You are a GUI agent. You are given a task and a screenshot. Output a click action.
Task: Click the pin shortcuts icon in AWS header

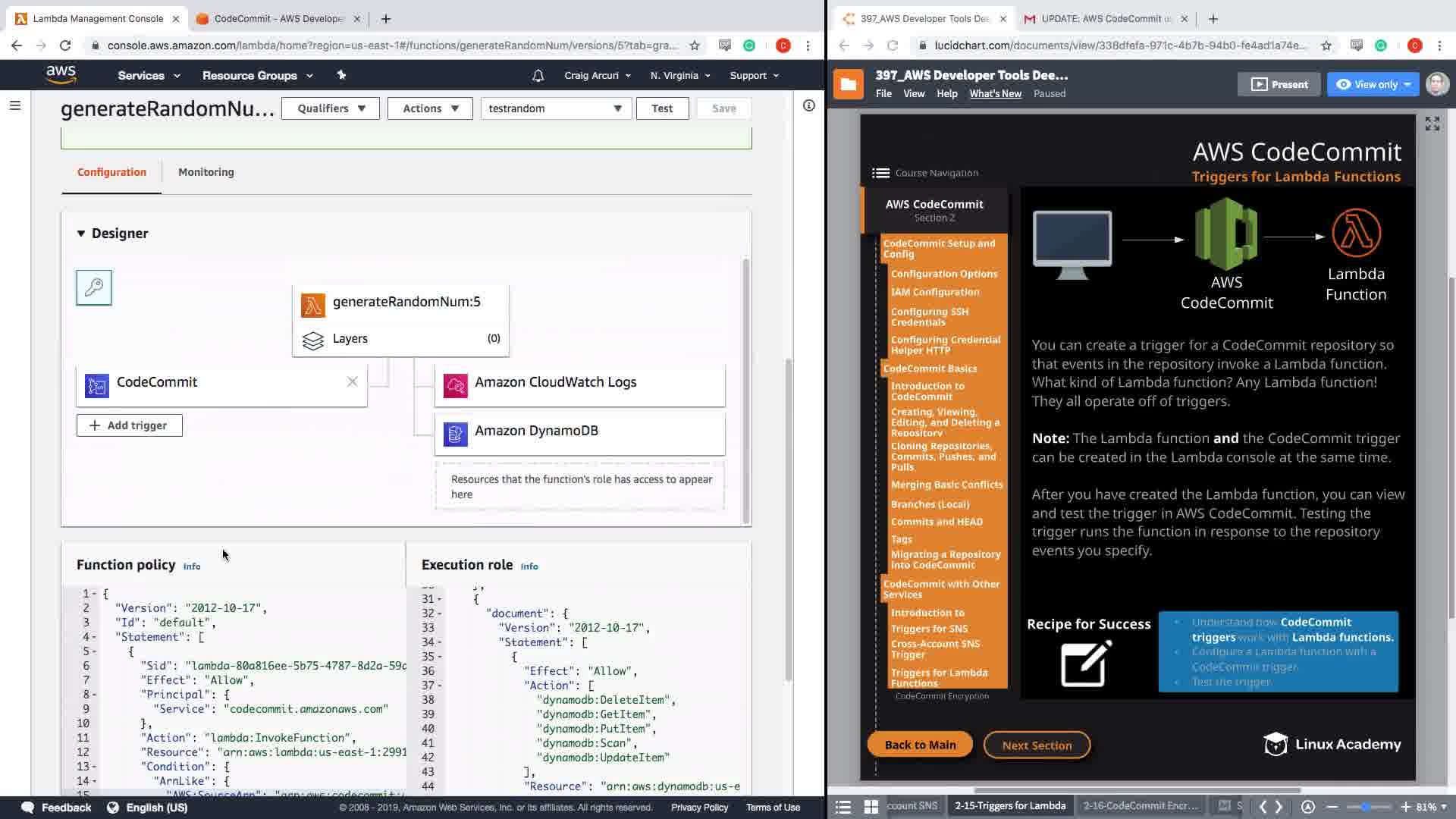[x=341, y=75]
